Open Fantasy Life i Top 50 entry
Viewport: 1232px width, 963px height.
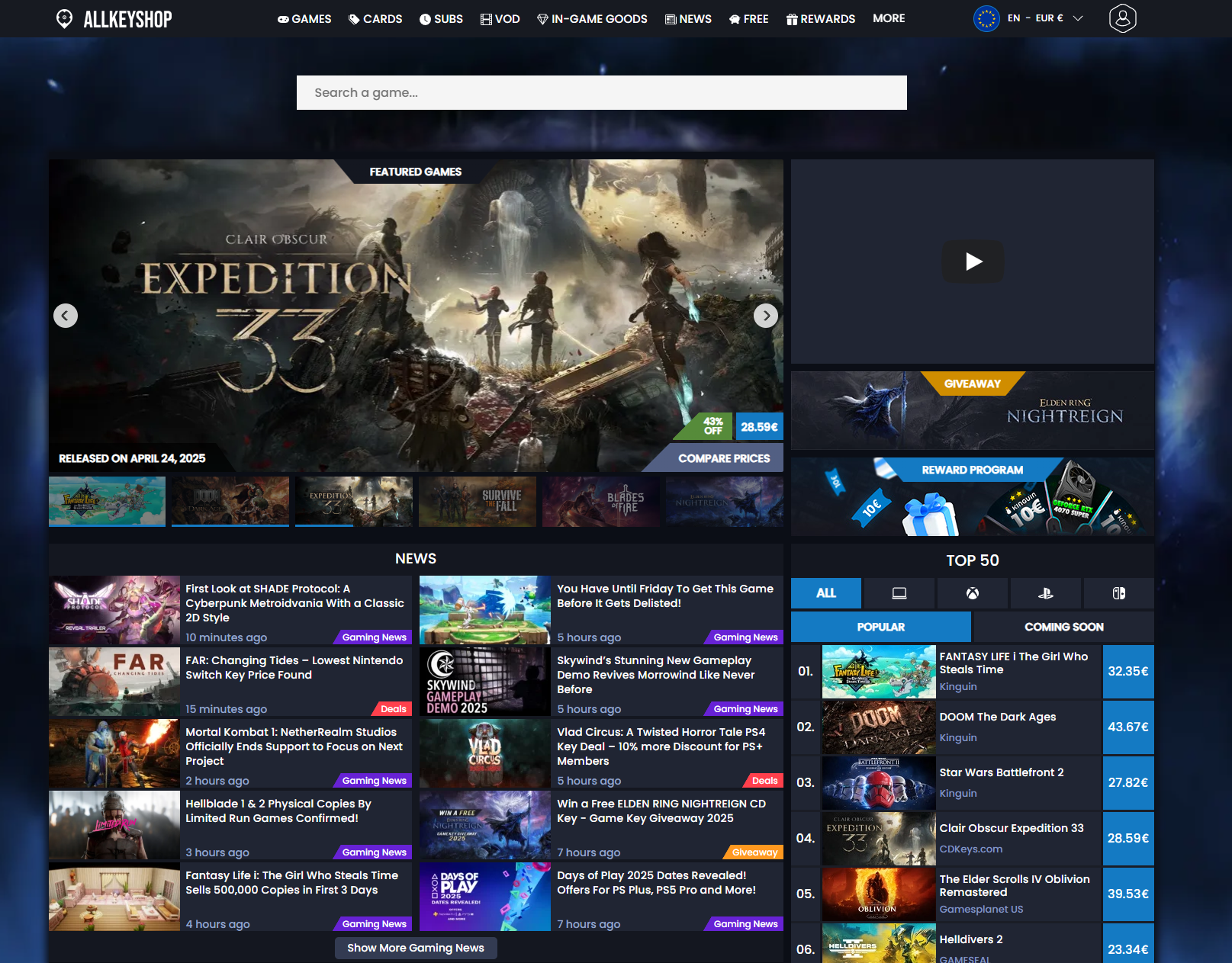973,672
